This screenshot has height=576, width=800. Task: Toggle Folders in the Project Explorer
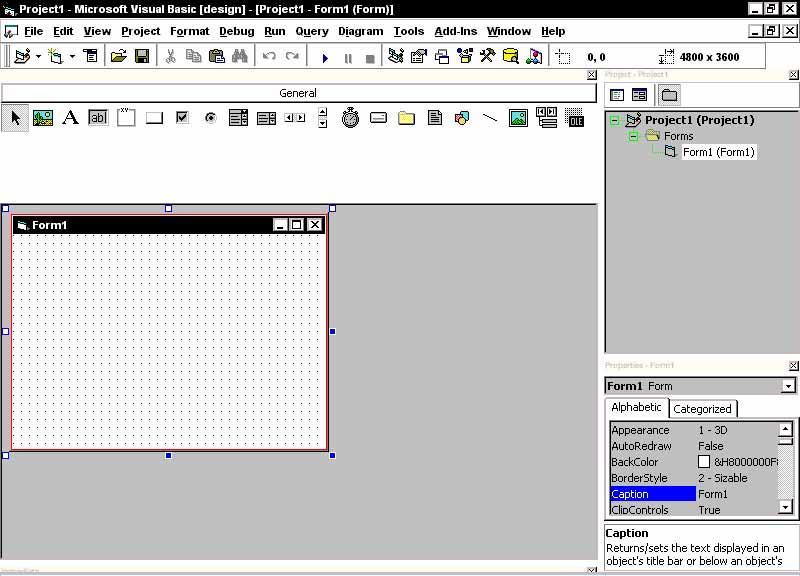(669, 95)
